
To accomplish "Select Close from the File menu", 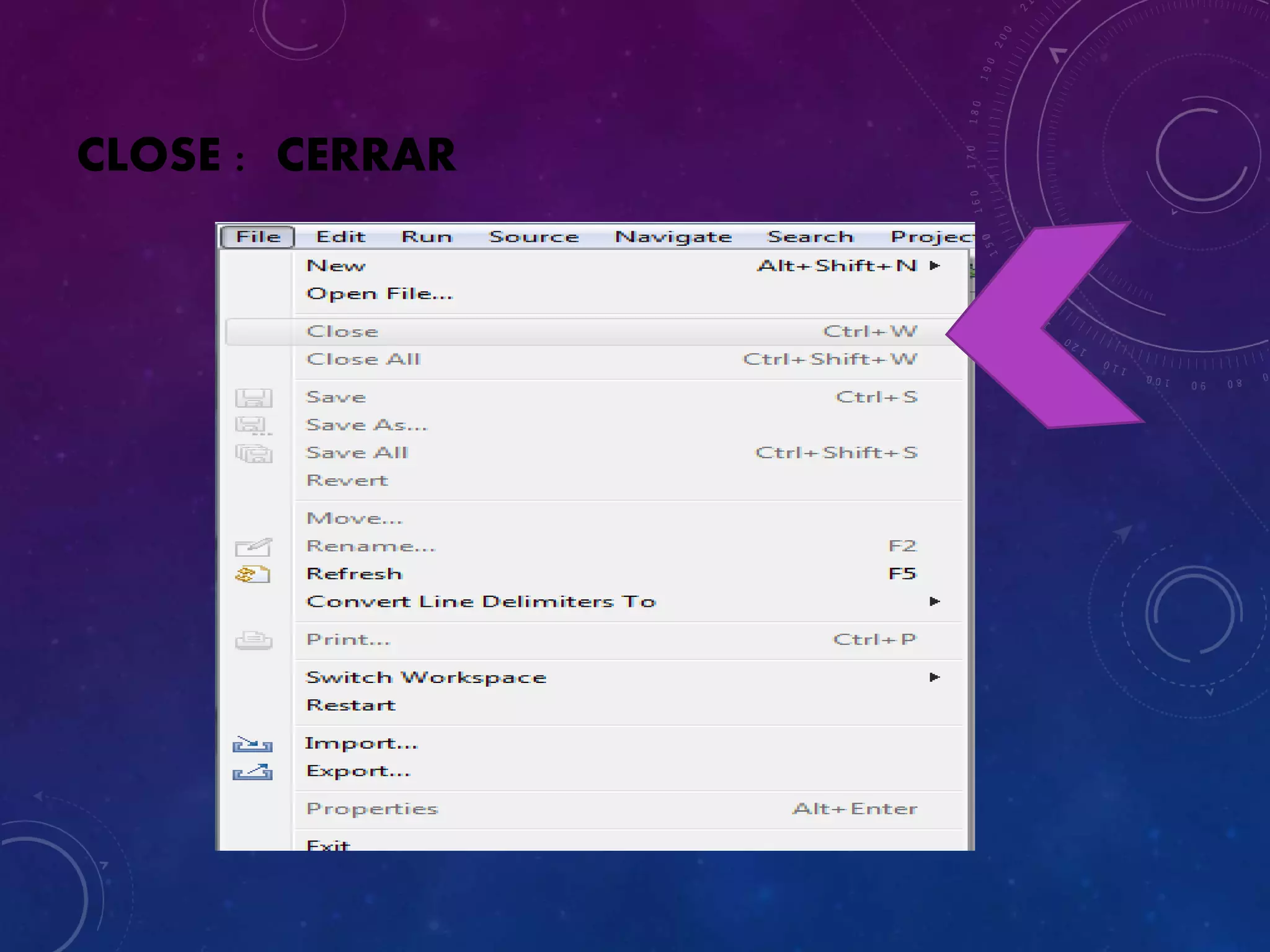I will [x=342, y=332].
